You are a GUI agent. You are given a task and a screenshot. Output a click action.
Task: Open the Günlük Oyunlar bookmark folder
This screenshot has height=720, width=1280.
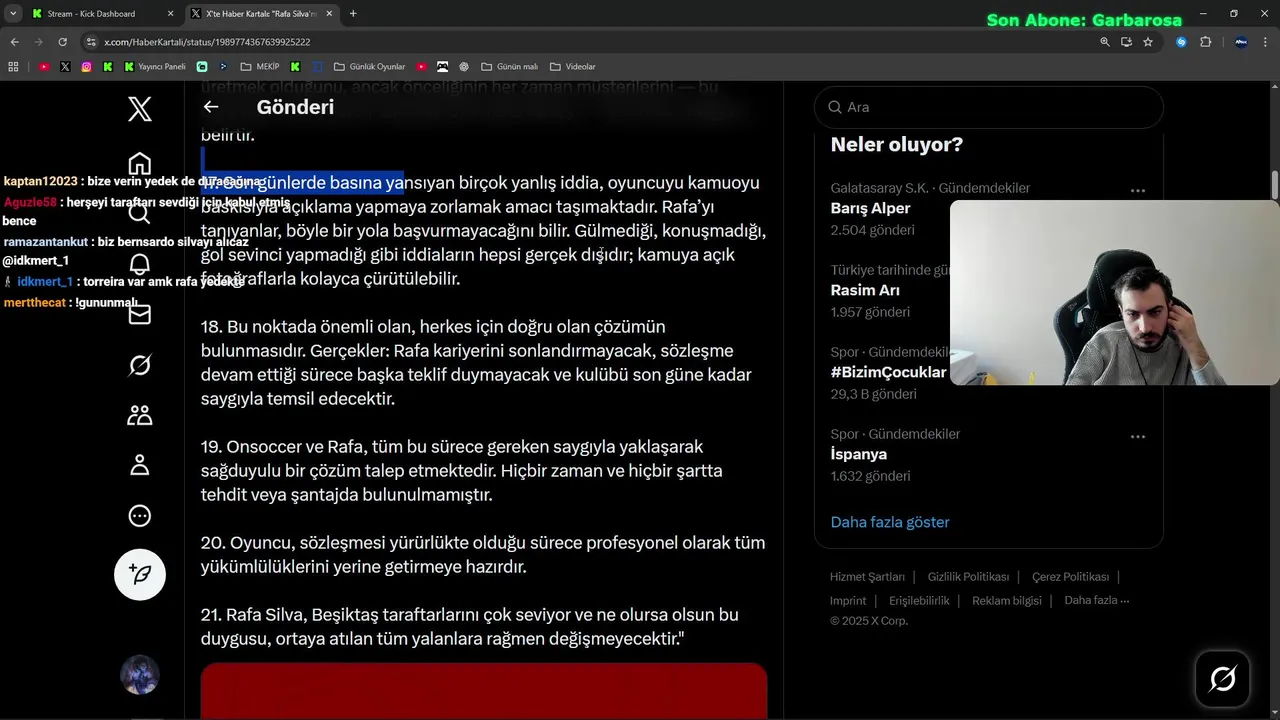coord(370,67)
